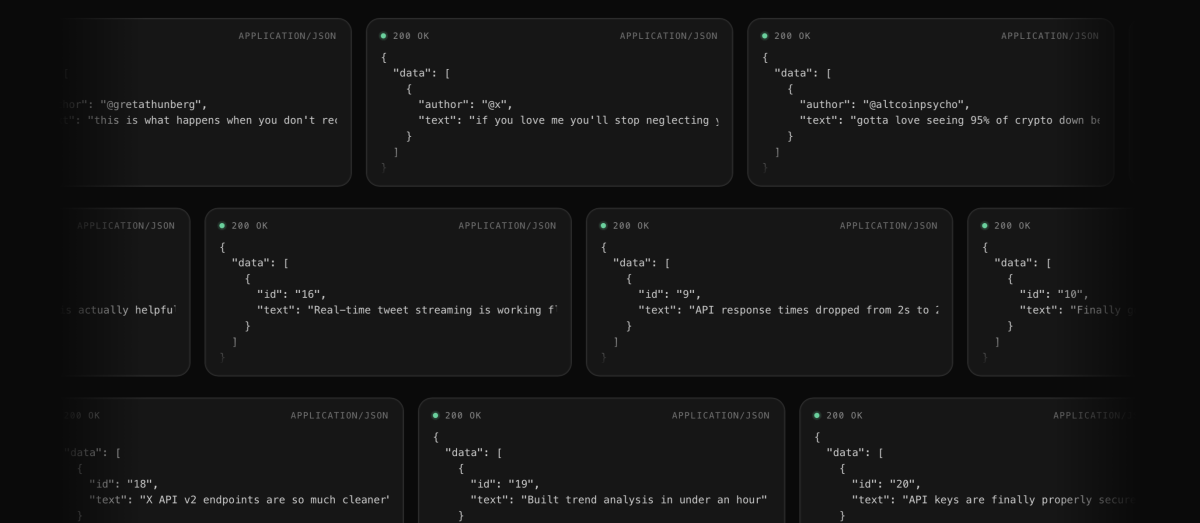The height and width of the screenshot is (523, 1200).
Task: Click the "data": [ line in the id 19 card
Action: coord(473,453)
